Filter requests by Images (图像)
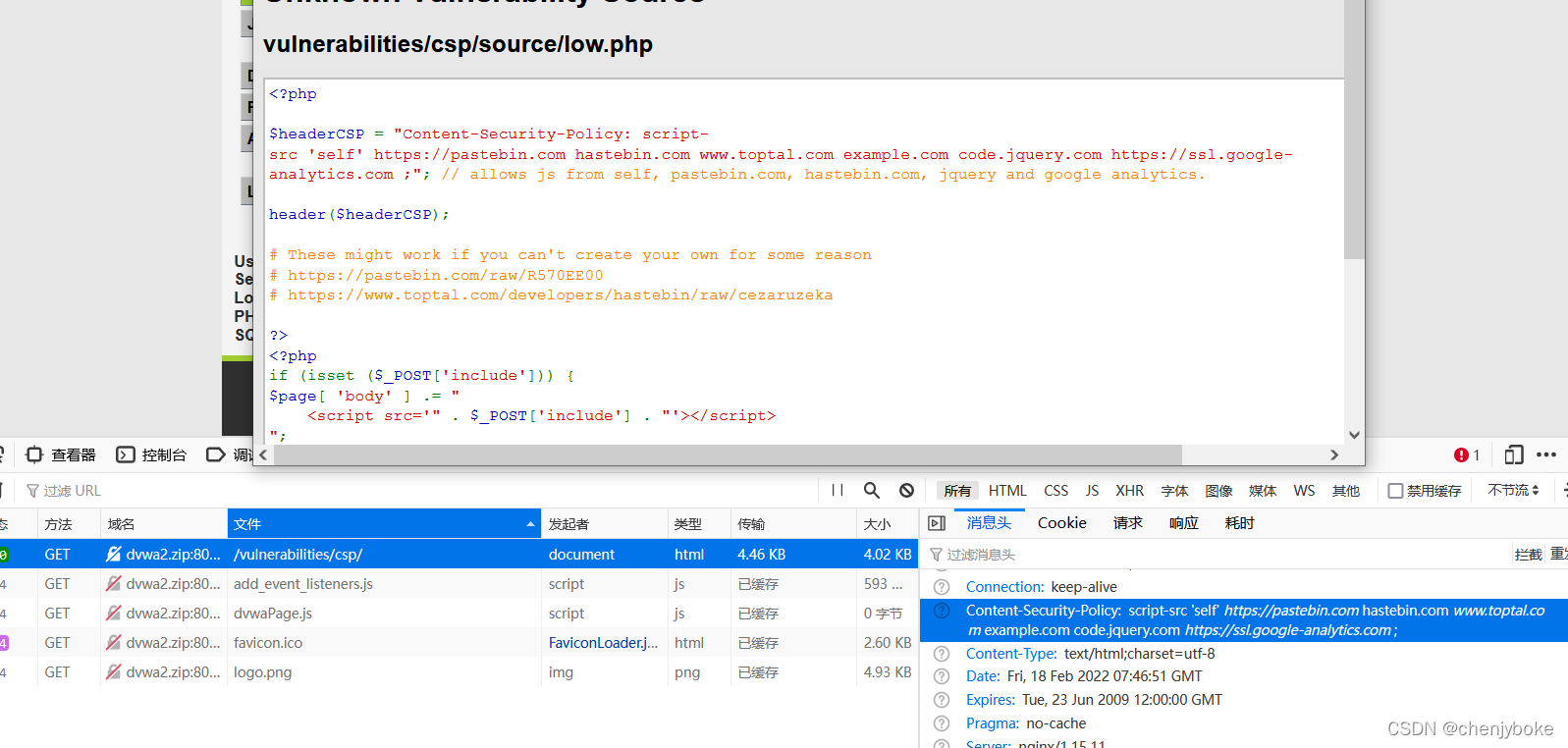This screenshot has height=748, width=1568. (x=1218, y=491)
